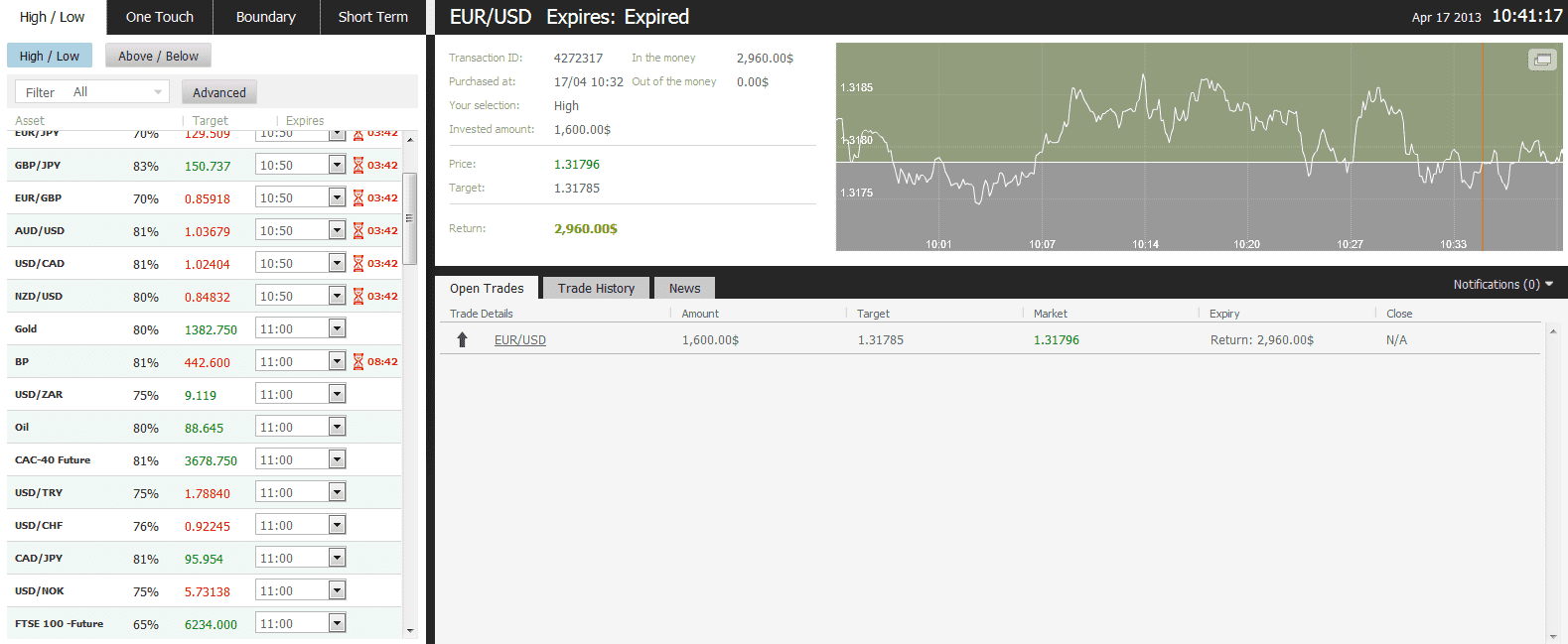Click the Advanced filter button
This screenshot has width=1568, height=644.
coord(219,92)
